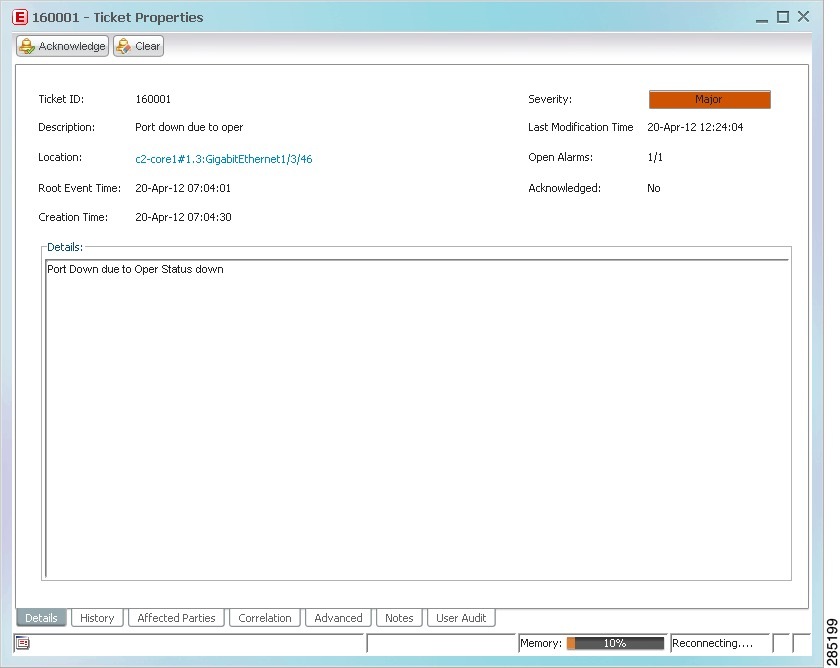The width and height of the screenshot is (840, 668).
Task: Open the Correlation tab
Action: [265, 618]
